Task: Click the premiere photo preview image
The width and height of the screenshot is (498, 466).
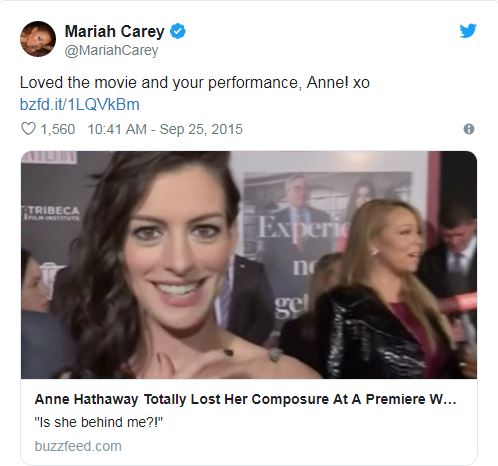Action: [249, 265]
